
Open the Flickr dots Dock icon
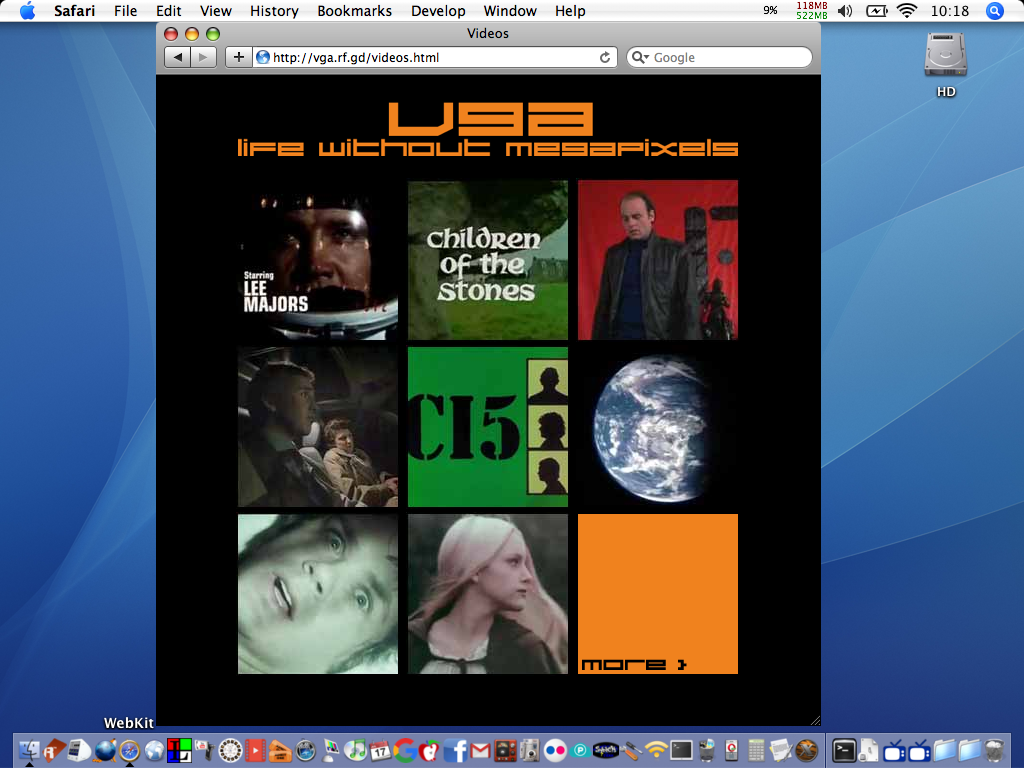click(555, 750)
